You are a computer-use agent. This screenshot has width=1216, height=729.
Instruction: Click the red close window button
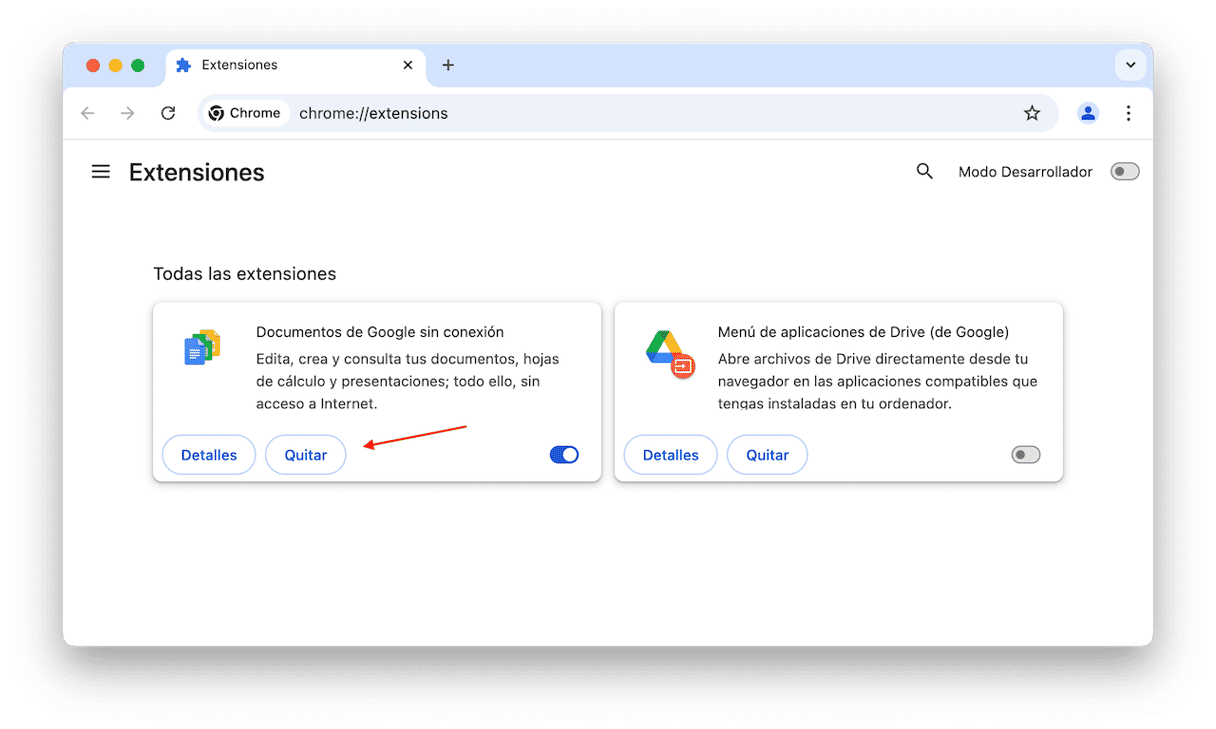point(93,65)
